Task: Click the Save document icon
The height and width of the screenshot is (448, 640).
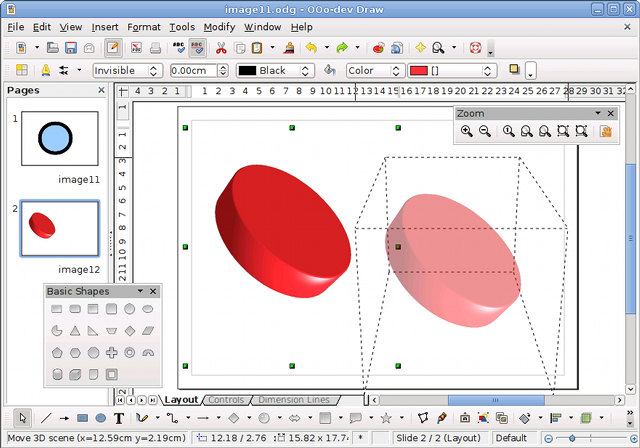Action: point(71,48)
